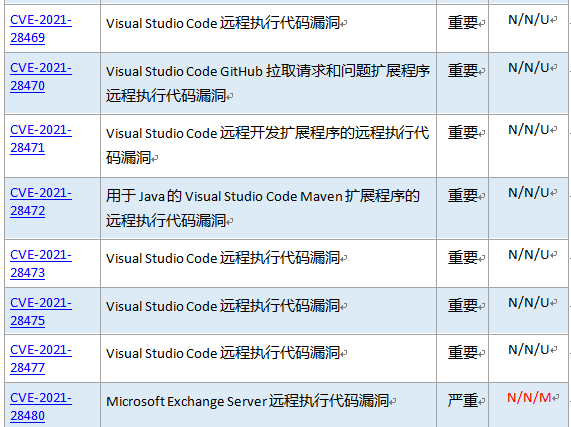Image resolution: width=571 pixels, height=427 pixels.
Task: Open the CVE-2021-28470 link
Action: (41, 77)
